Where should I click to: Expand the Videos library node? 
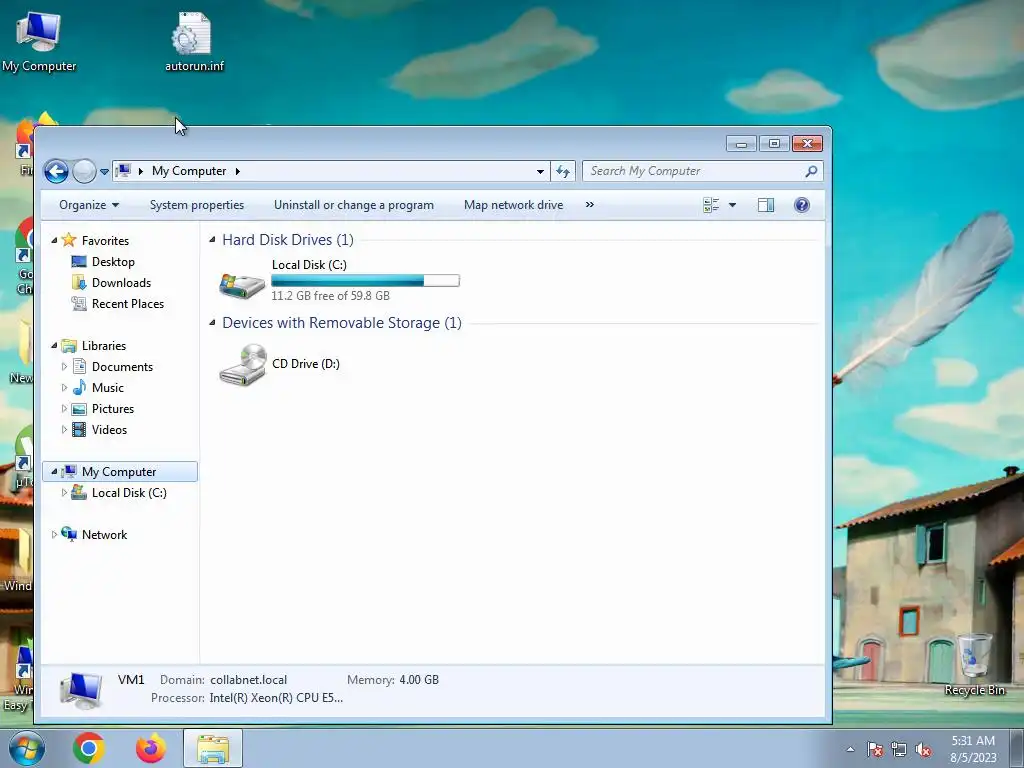point(64,430)
